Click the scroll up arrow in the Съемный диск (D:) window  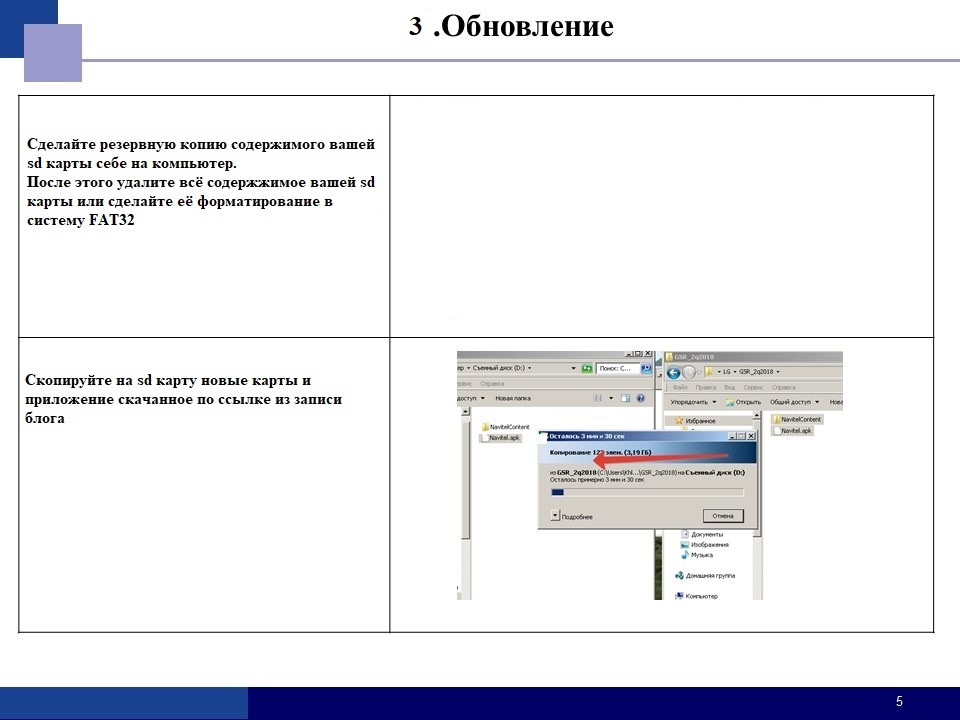(466, 412)
